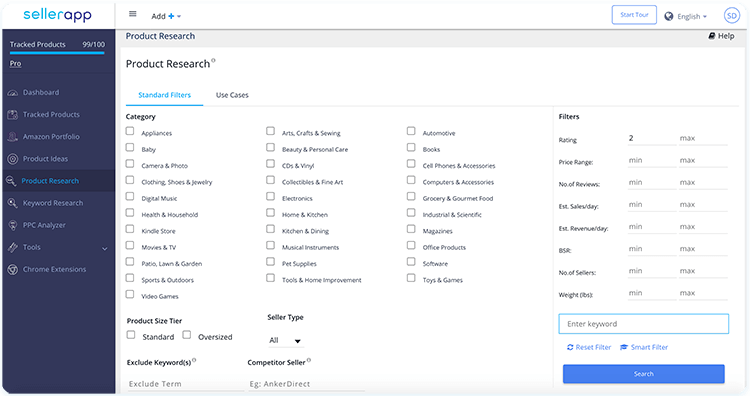Check the Pet Supplies category

pos(271,262)
